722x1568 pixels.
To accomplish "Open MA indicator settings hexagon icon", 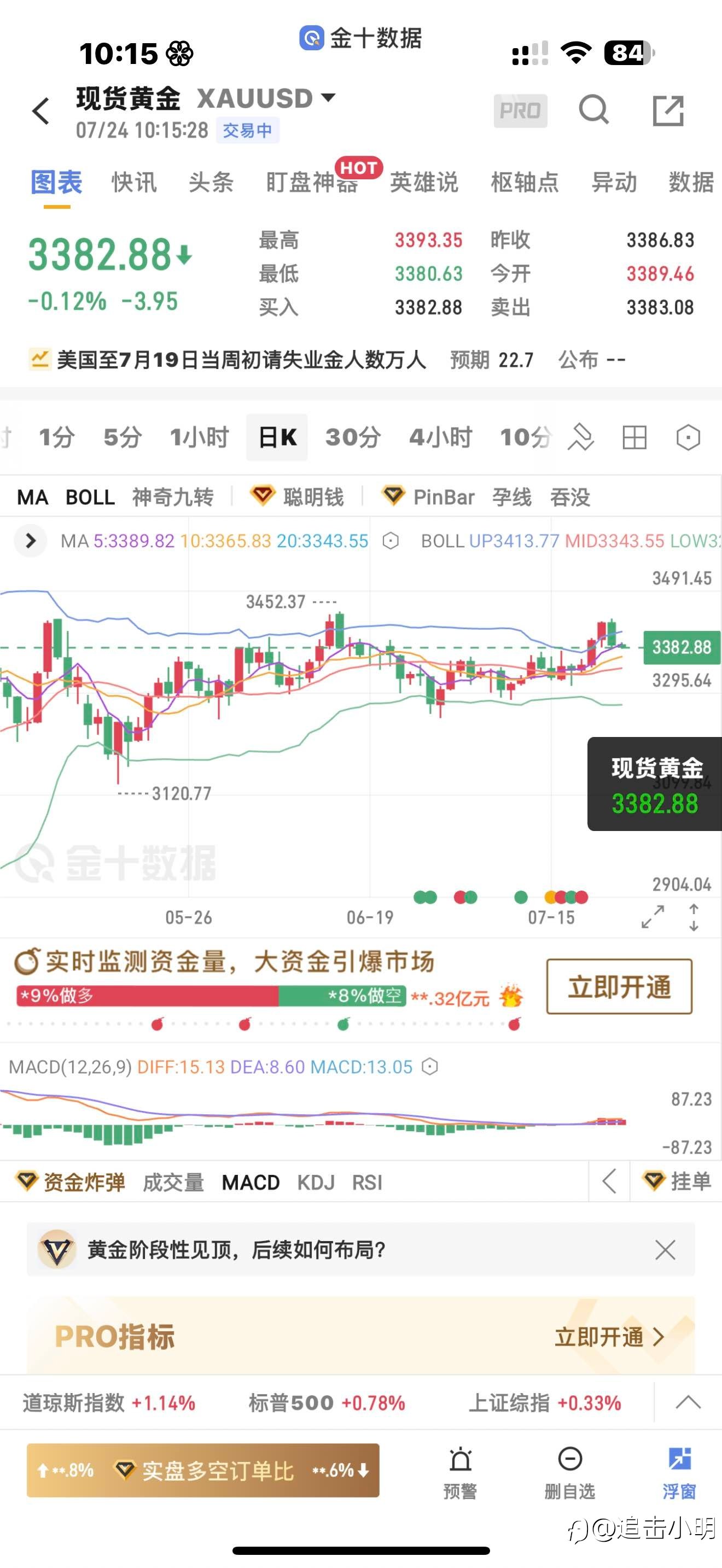I will click(391, 541).
